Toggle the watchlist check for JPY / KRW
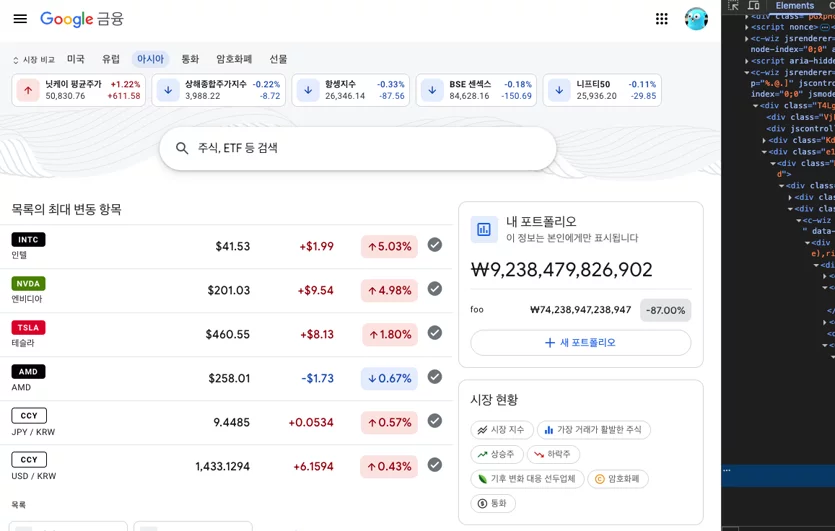Screen dimensions: 835x531 435,421
